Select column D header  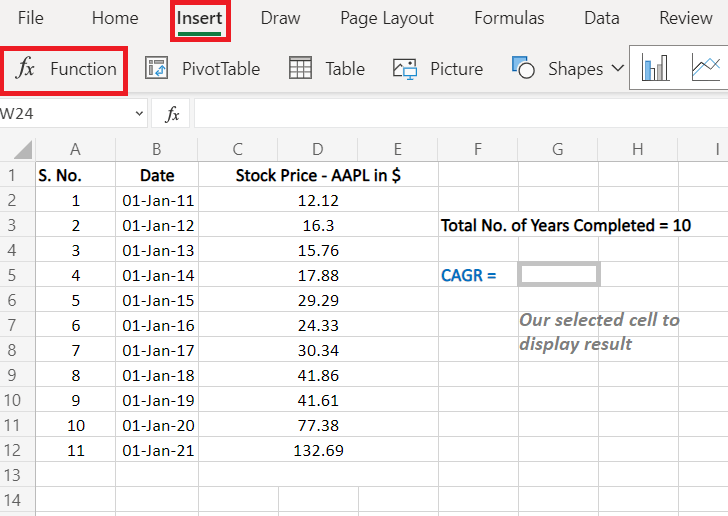pyautogui.click(x=317, y=150)
